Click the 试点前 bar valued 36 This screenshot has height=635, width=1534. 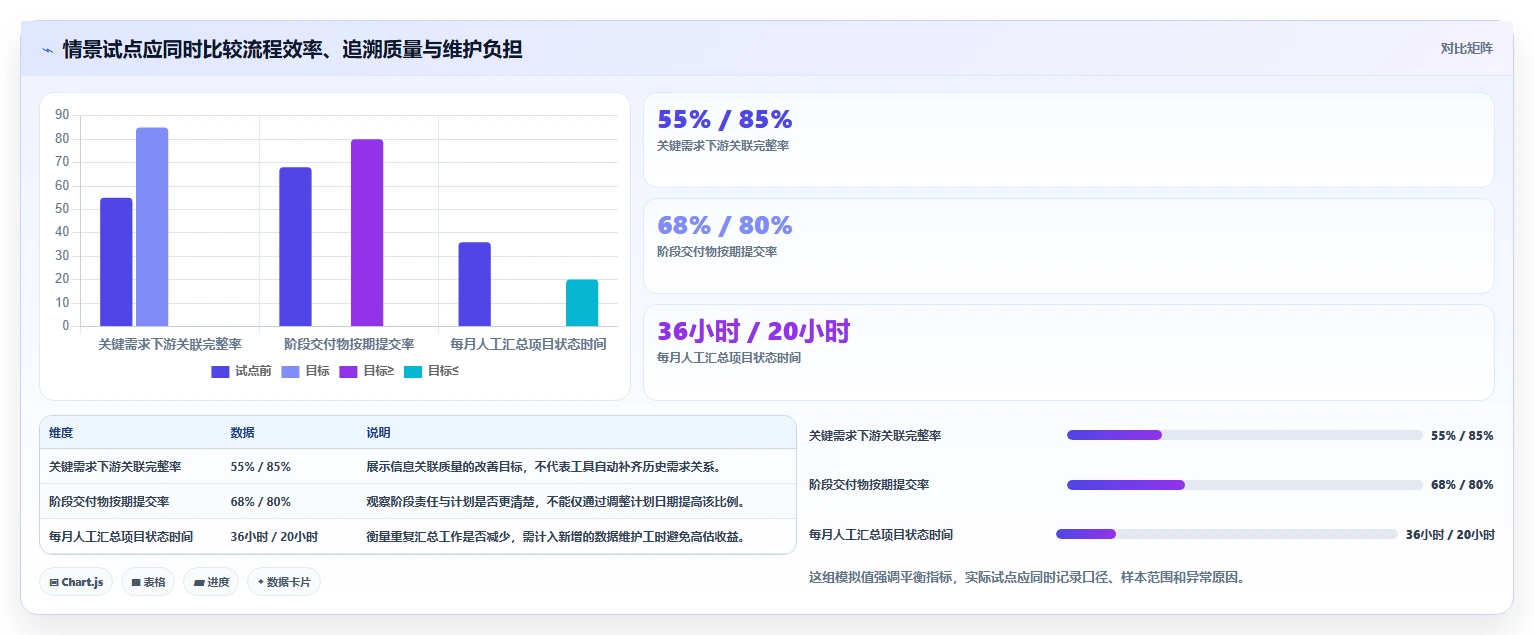474,284
